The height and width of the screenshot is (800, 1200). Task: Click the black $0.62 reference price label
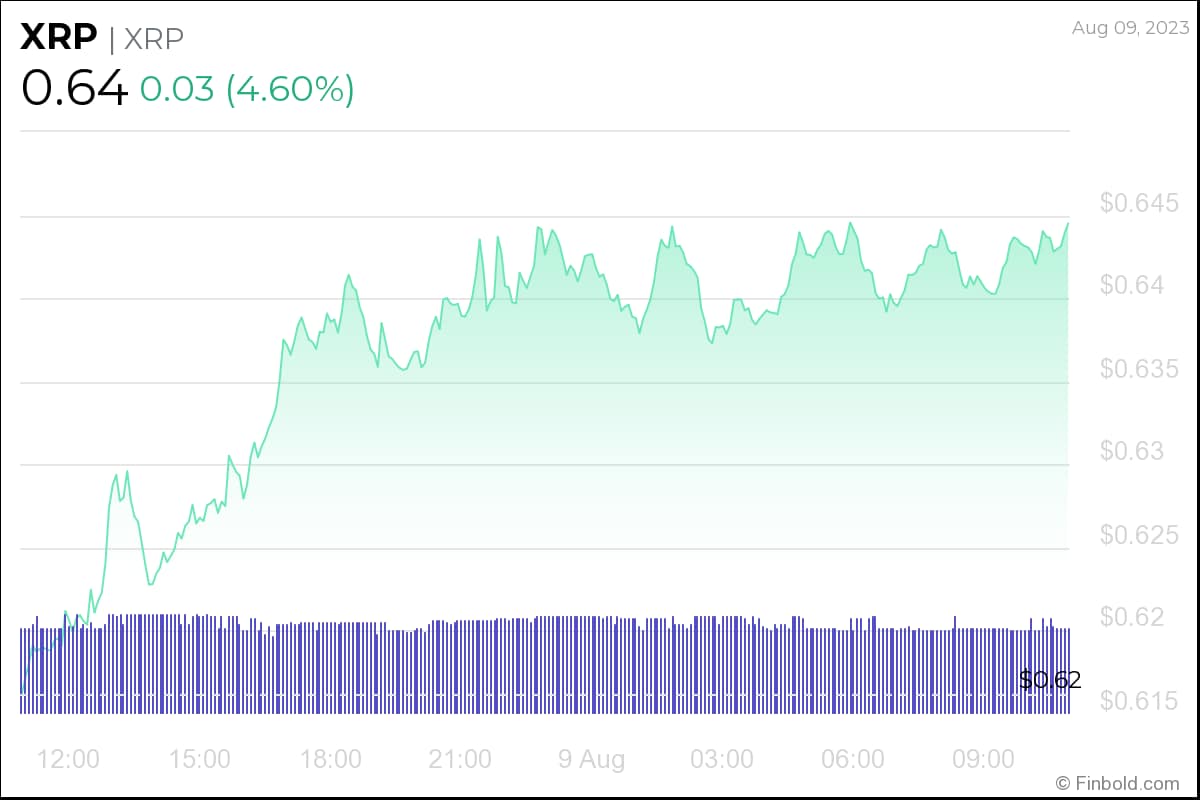(x=1050, y=680)
